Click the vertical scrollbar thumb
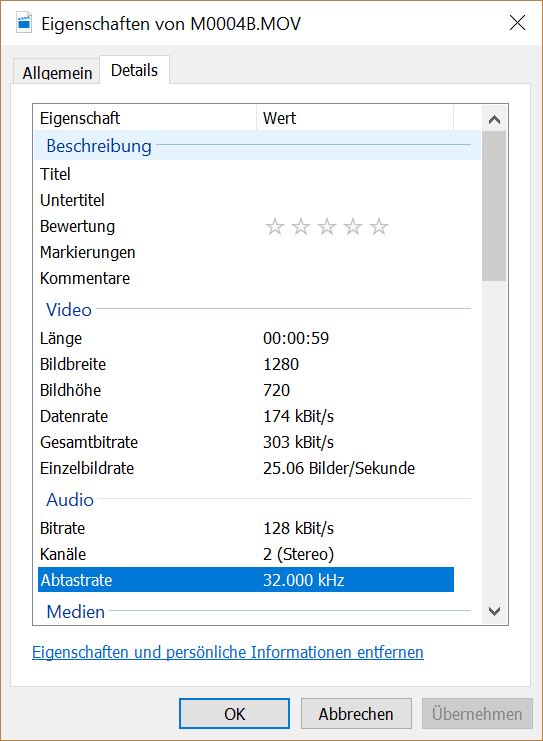Image resolution: width=543 pixels, height=741 pixels. pos(494,206)
